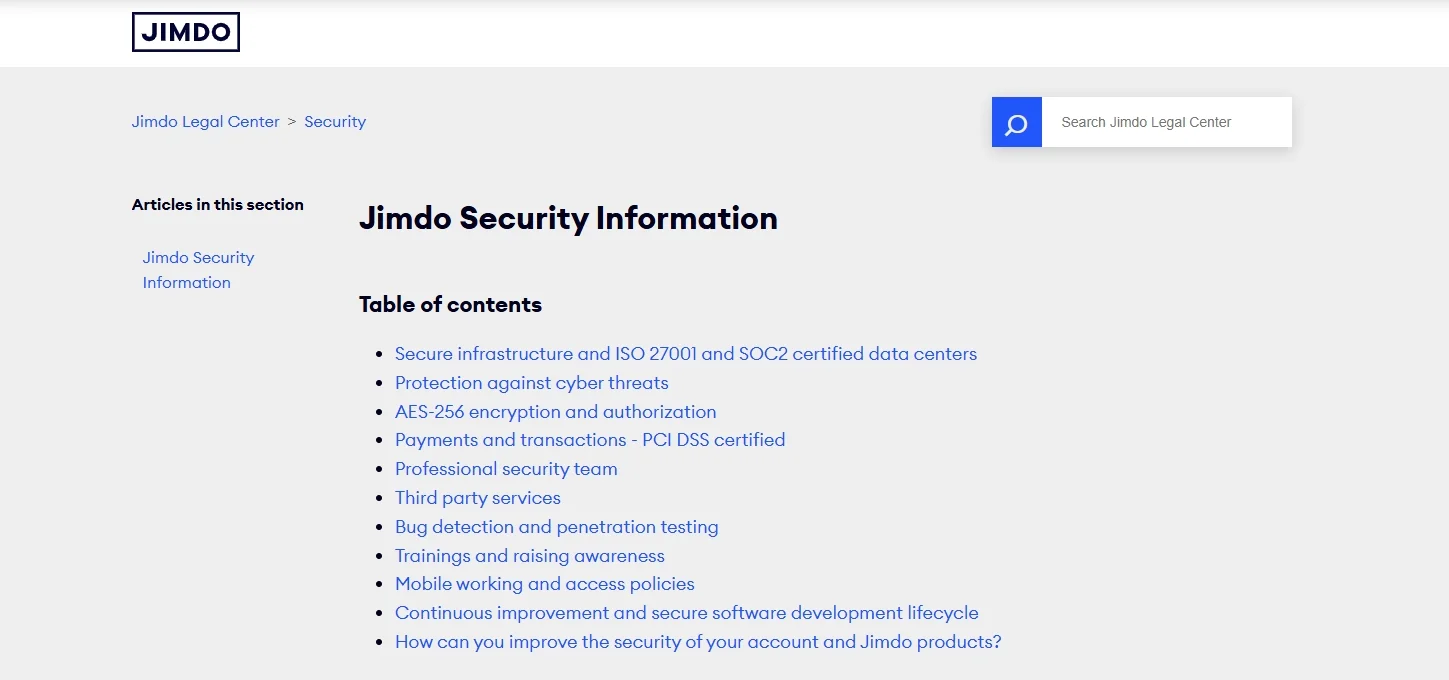Open AES-256 encryption and authorization link

(556, 412)
